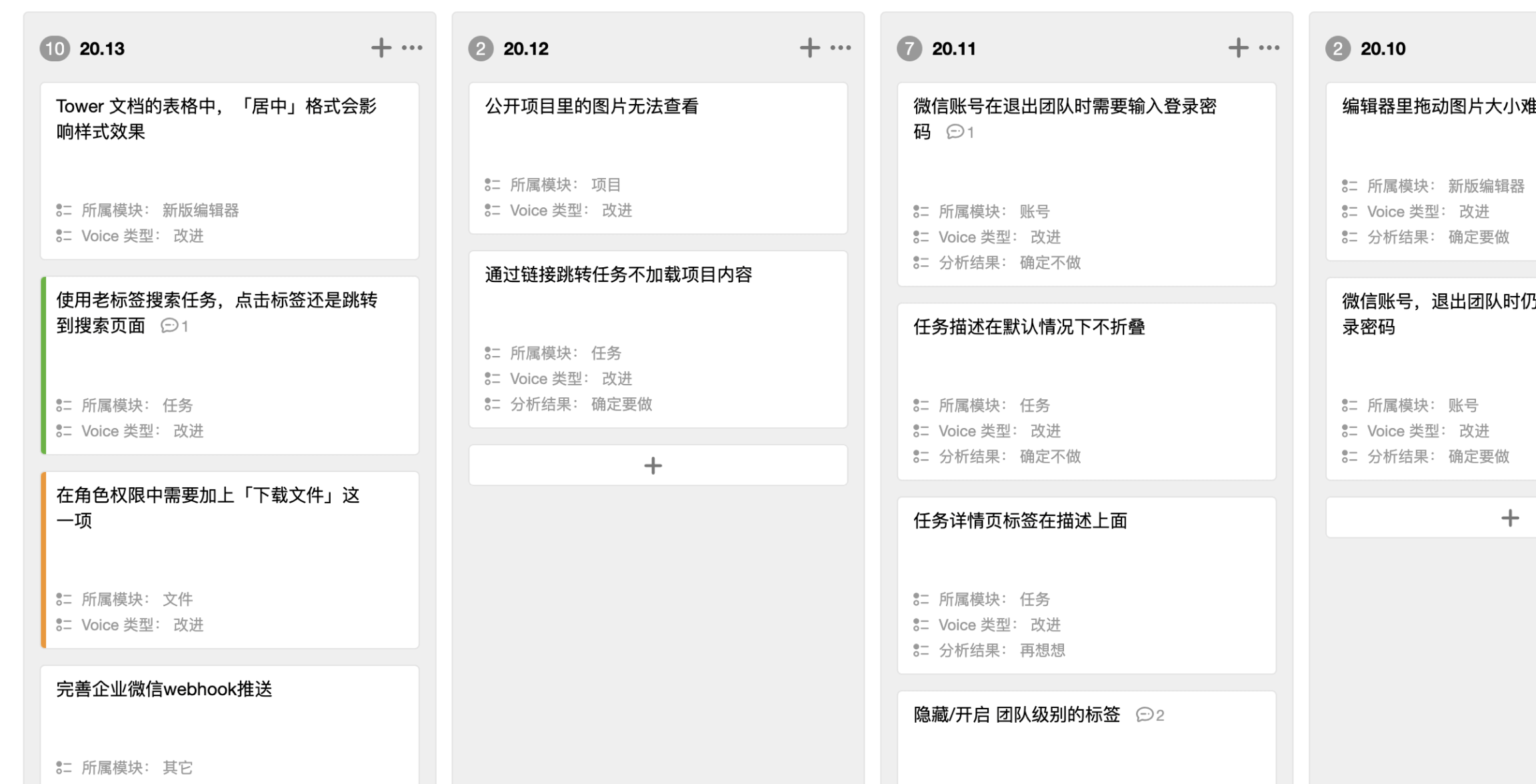Click Voice 类型: 改进 on 任务描述 card
This screenshot has width=1536, height=784.
987,431
